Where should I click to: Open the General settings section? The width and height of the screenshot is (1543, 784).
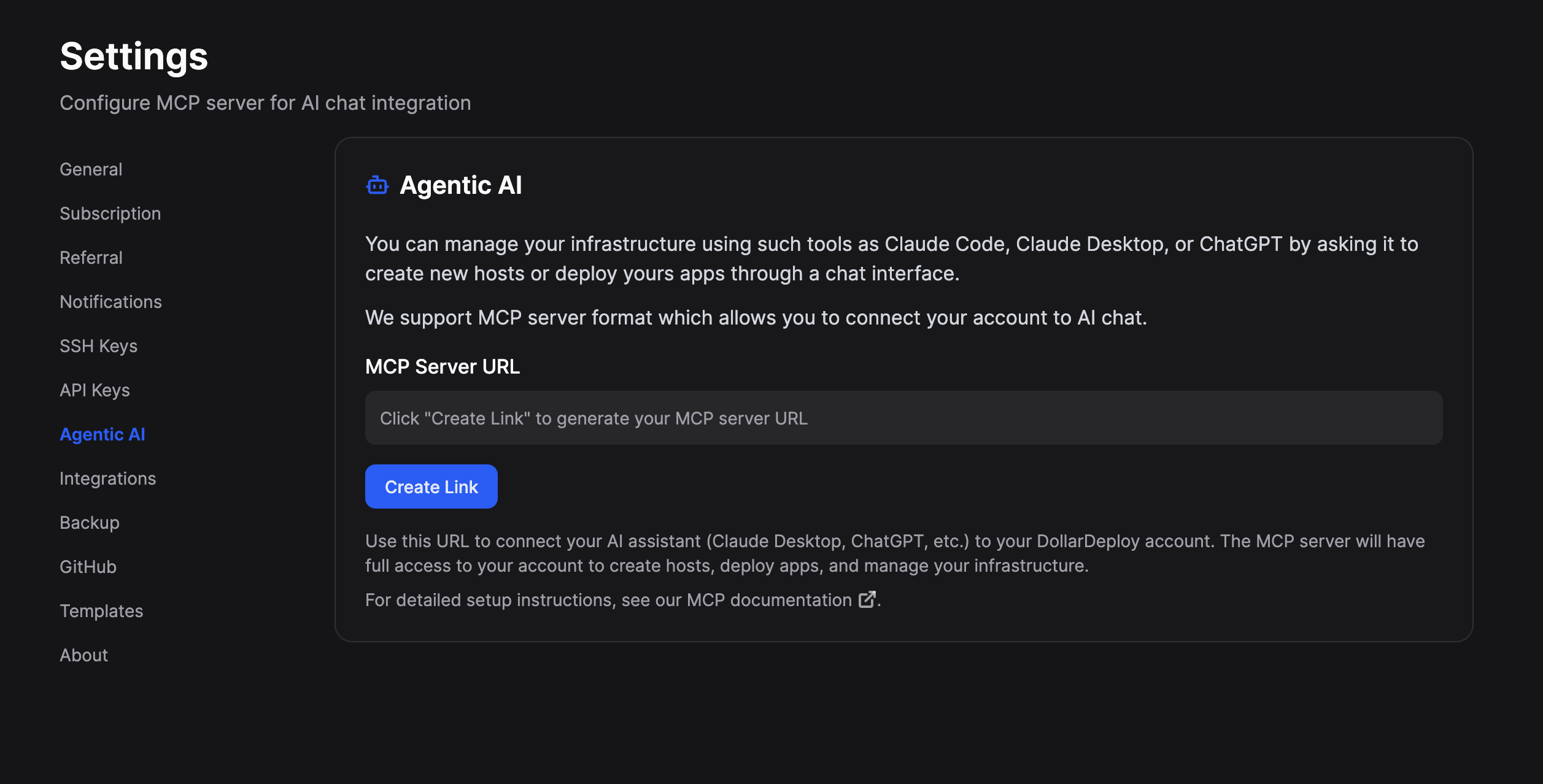click(x=91, y=169)
